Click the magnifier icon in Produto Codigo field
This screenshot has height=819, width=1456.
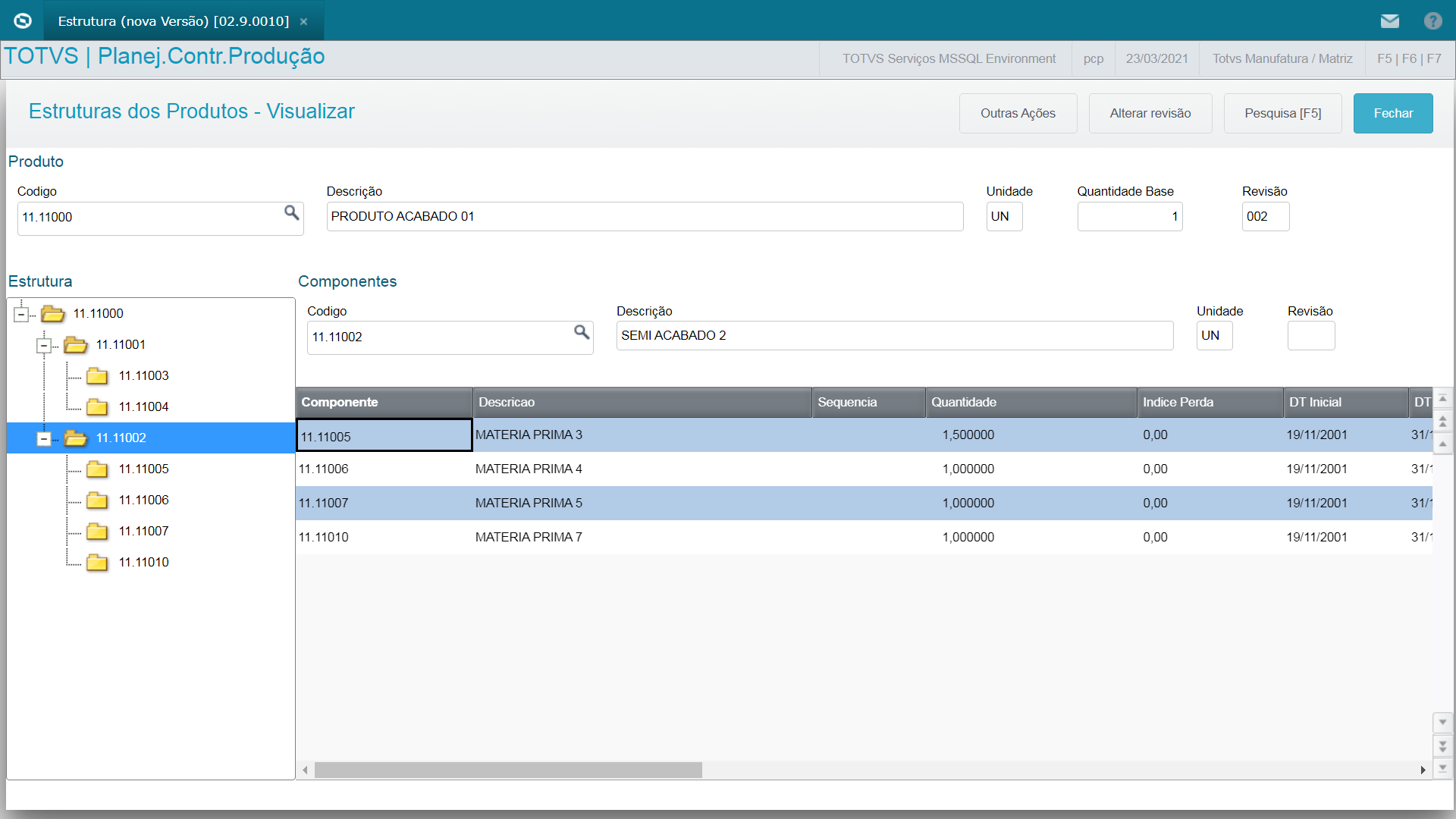(291, 213)
